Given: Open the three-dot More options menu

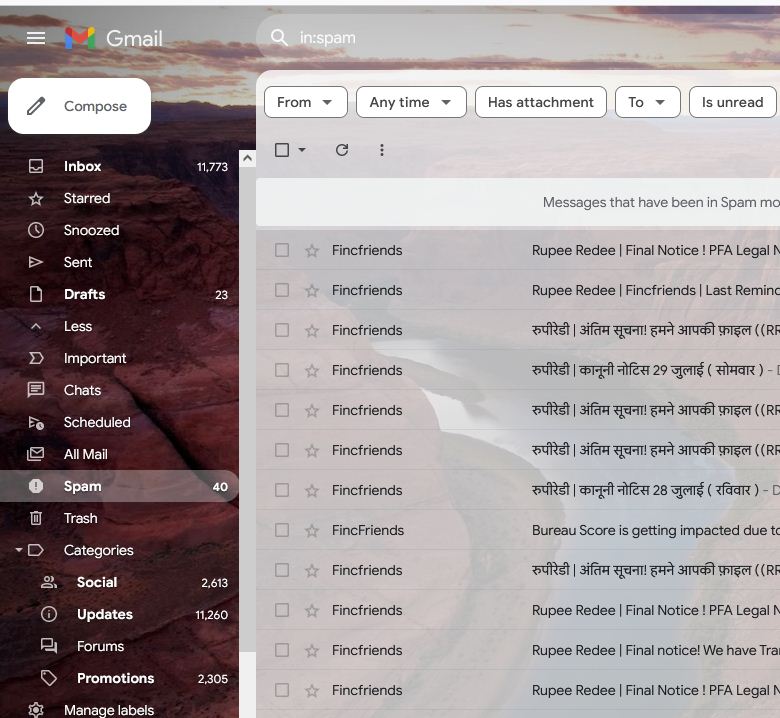Looking at the screenshot, I should click(382, 150).
